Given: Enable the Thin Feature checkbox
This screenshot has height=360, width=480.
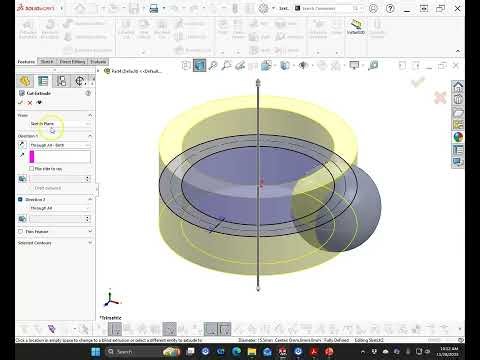Looking at the screenshot, I should [20, 231].
